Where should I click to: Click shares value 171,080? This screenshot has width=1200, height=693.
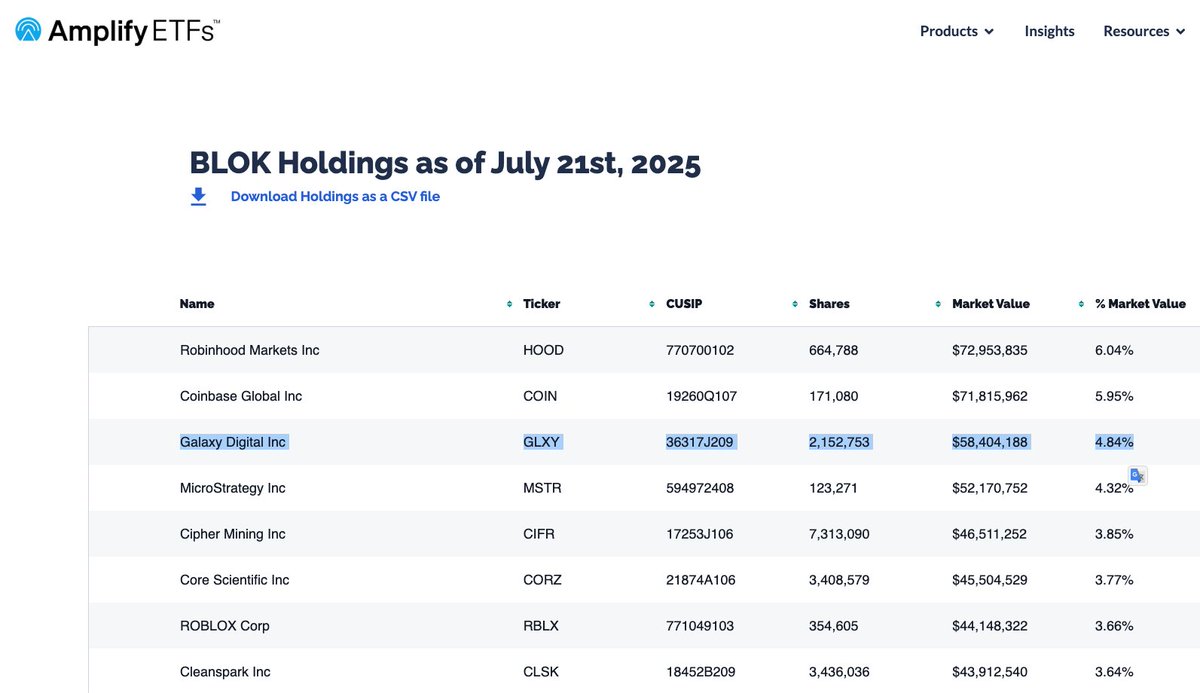pos(834,396)
